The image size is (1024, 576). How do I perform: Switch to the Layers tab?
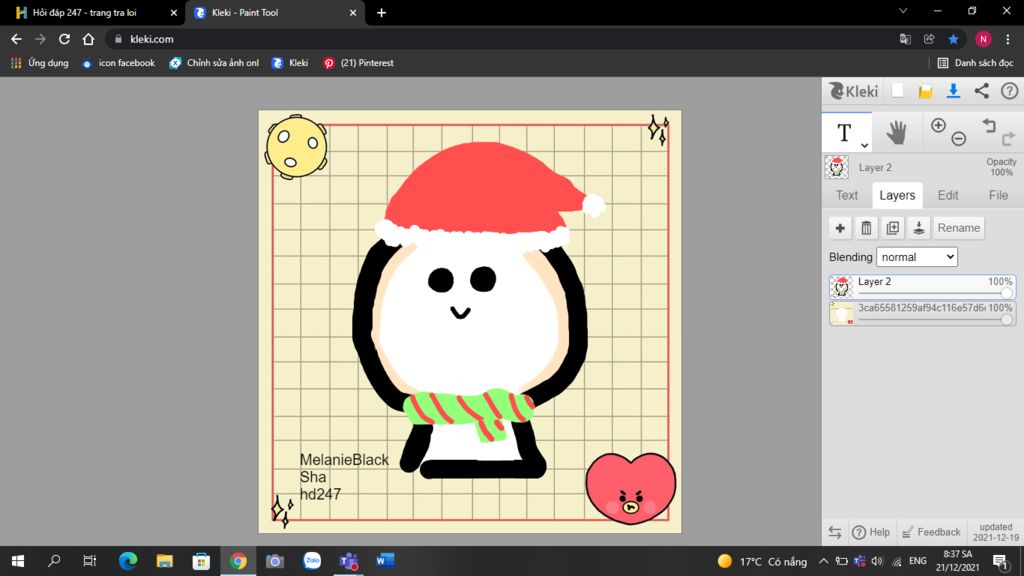click(x=897, y=195)
